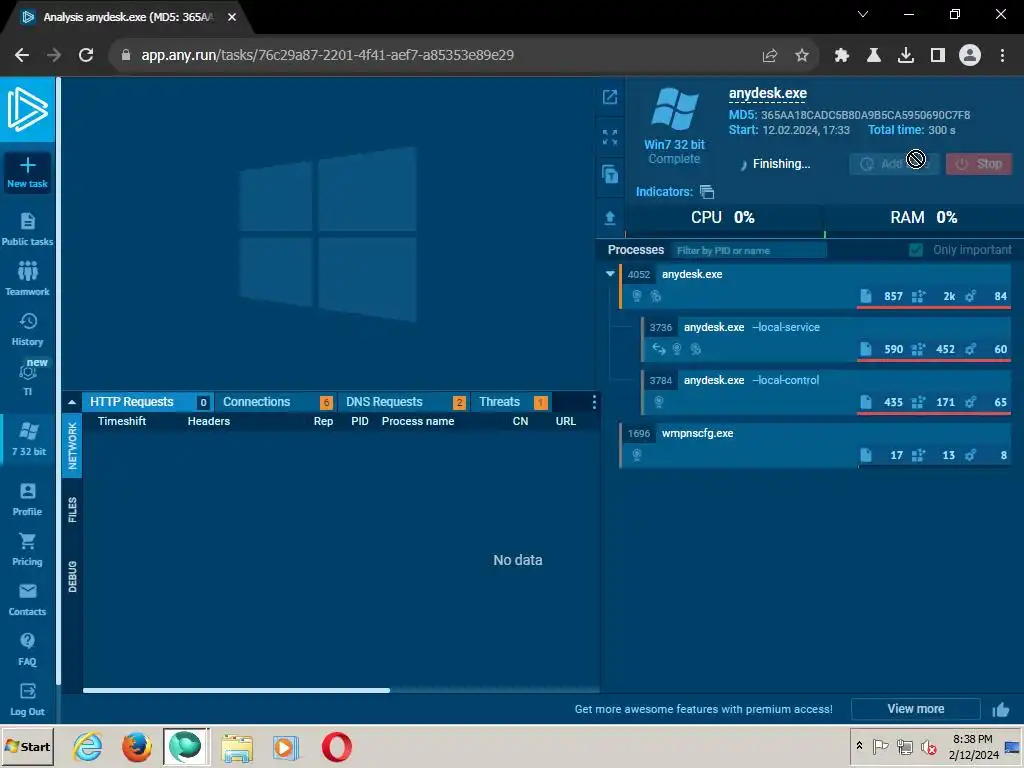Switch to the DNS Requests tab
Screen dimensions: 1024x768
coord(405,402)
